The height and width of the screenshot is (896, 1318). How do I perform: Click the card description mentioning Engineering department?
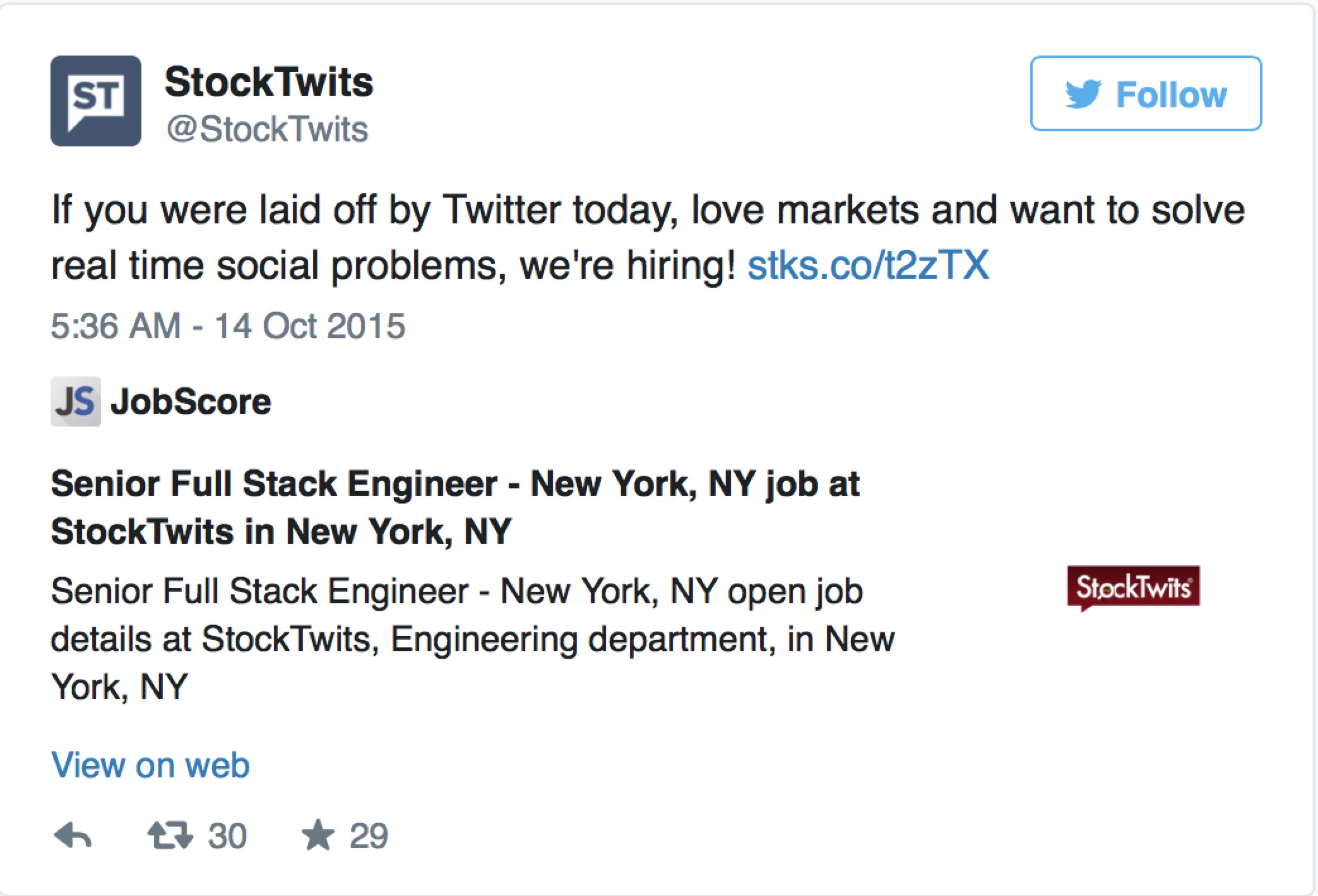click(472, 639)
